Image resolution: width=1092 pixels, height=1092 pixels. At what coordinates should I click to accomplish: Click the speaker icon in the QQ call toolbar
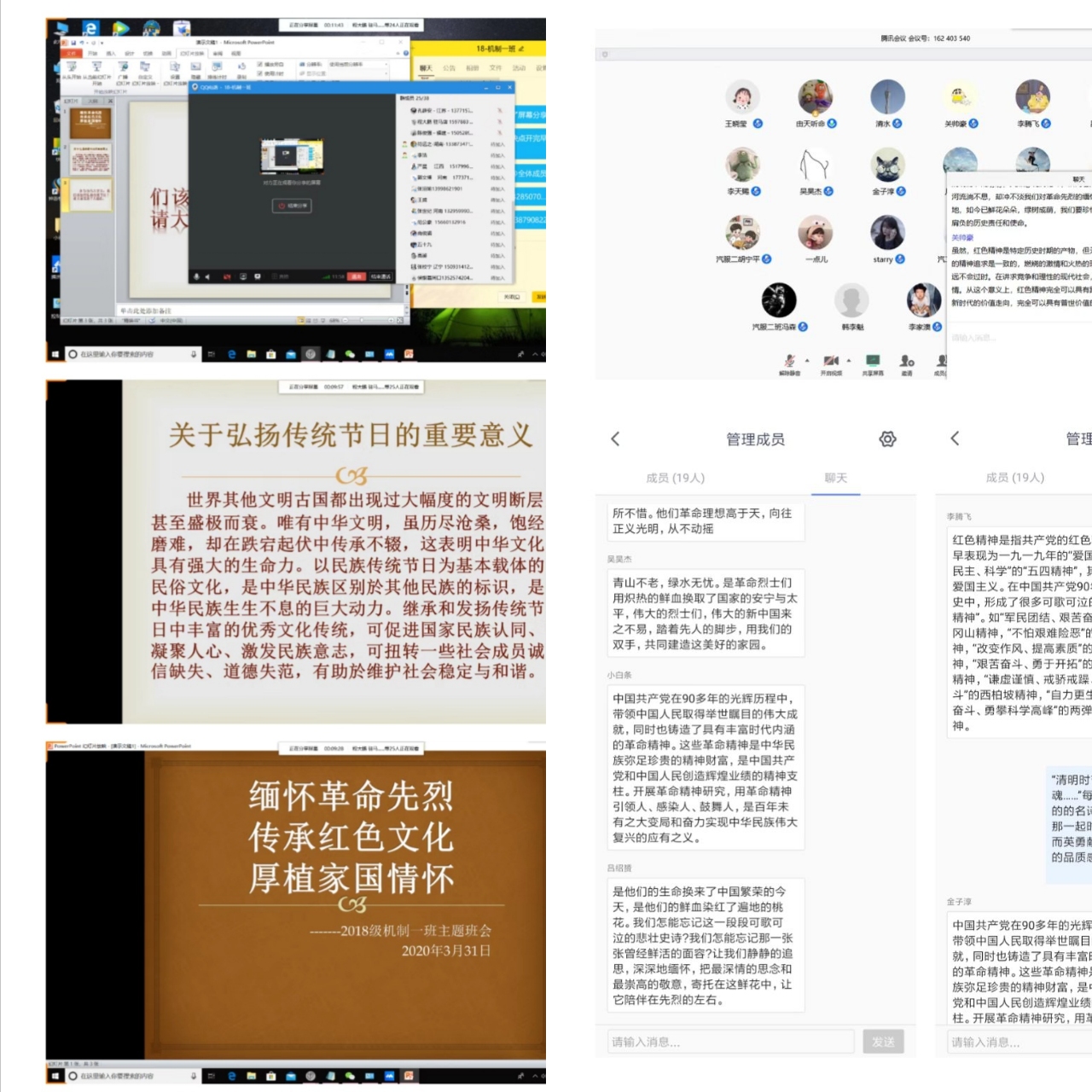point(207,277)
